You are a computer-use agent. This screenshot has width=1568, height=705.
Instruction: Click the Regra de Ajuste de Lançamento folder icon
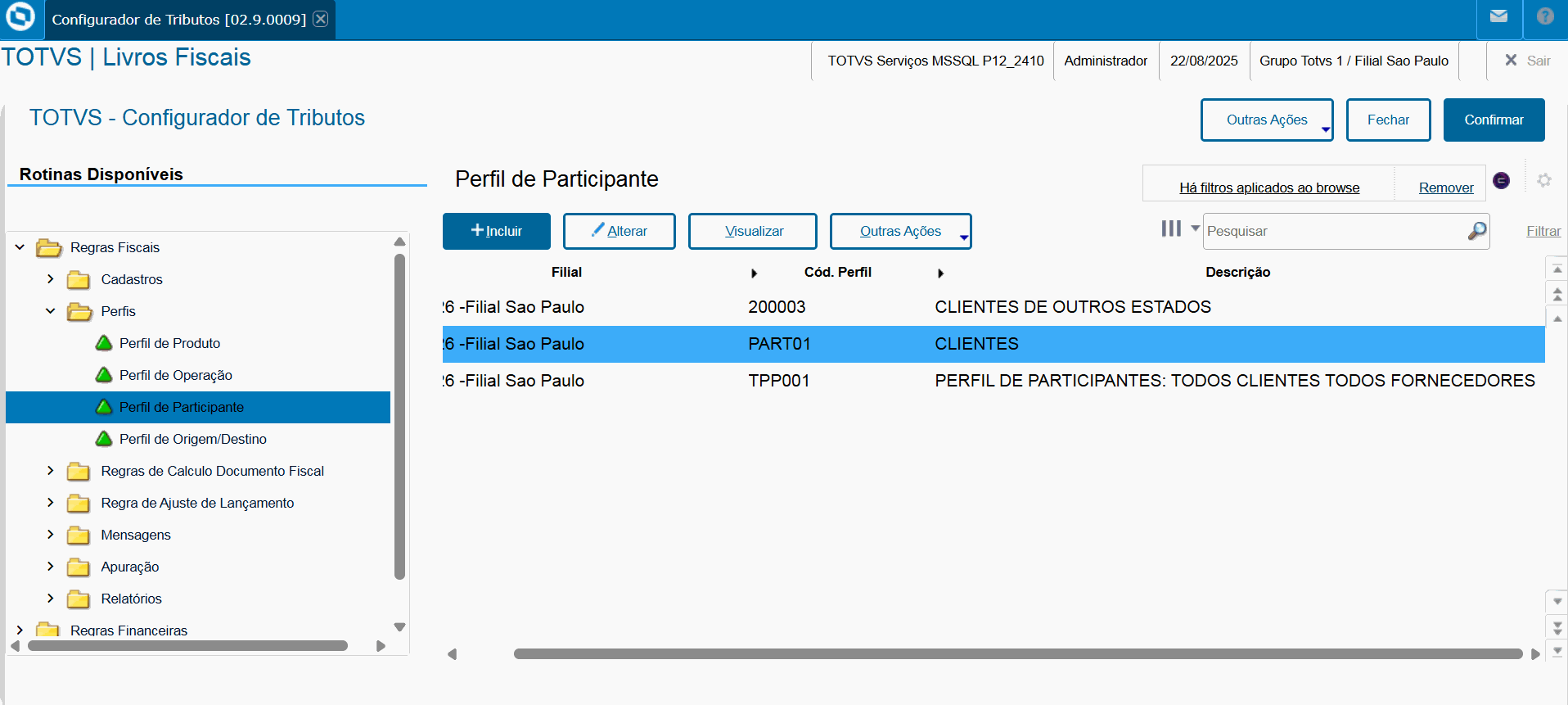coord(79,504)
